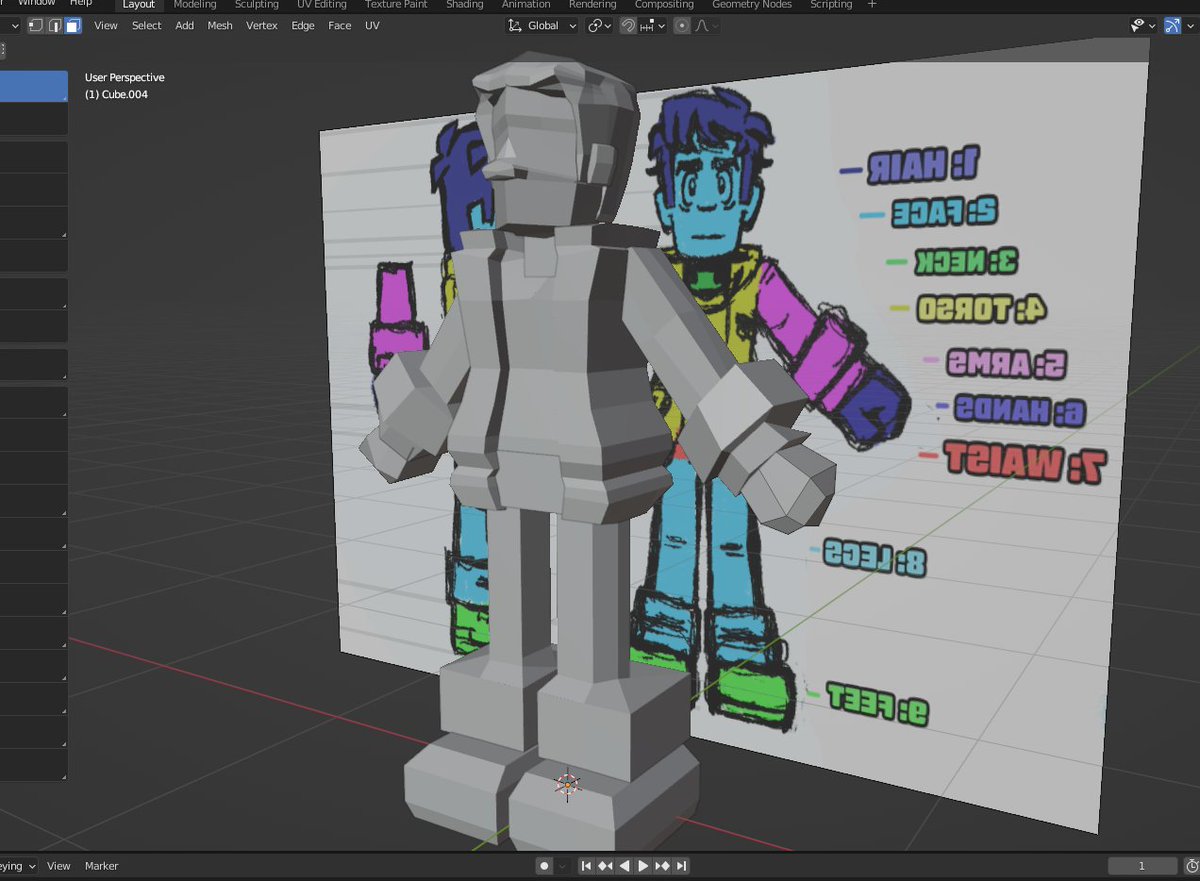
Task: Open viewport object visibility eye dropdown
Action: pos(1142,26)
